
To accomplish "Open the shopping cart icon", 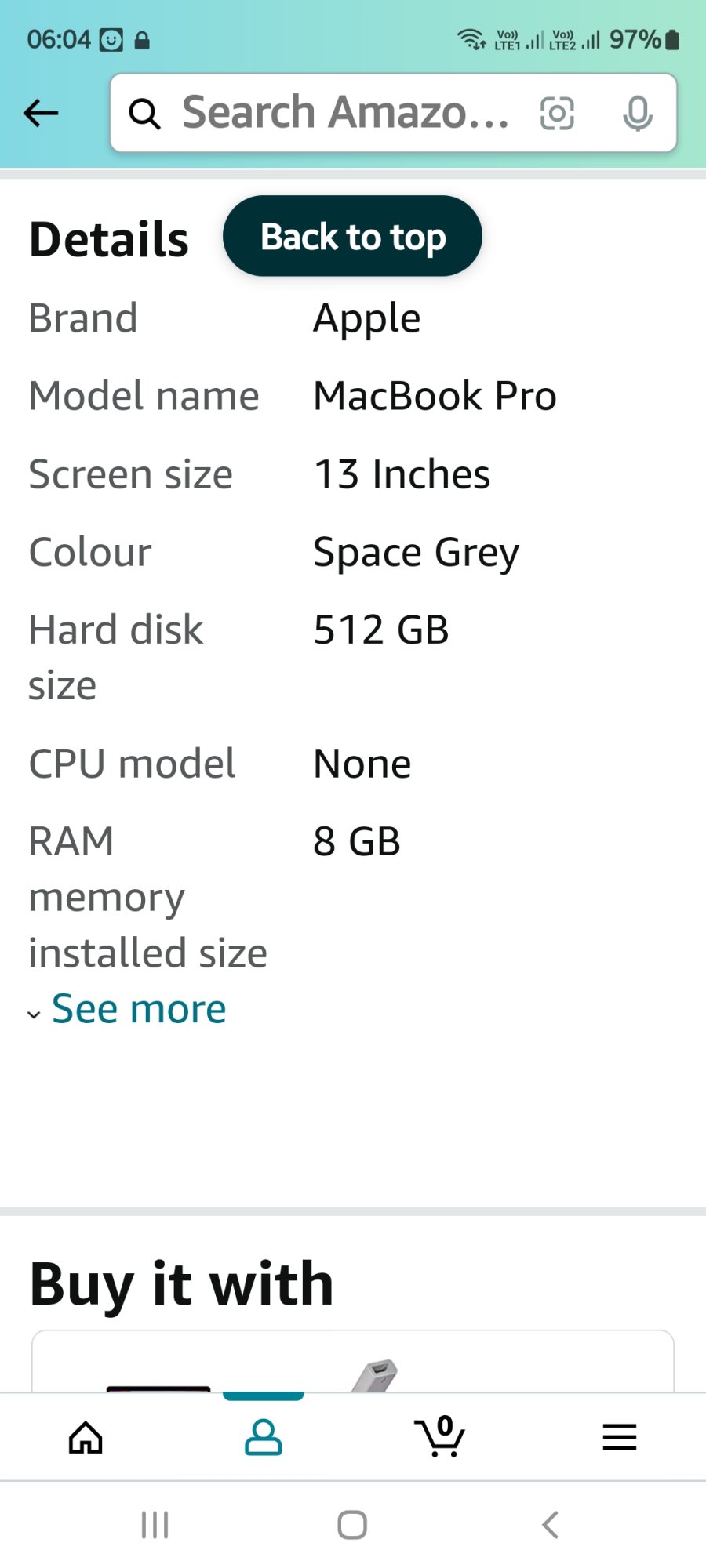I will pos(440,1436).
